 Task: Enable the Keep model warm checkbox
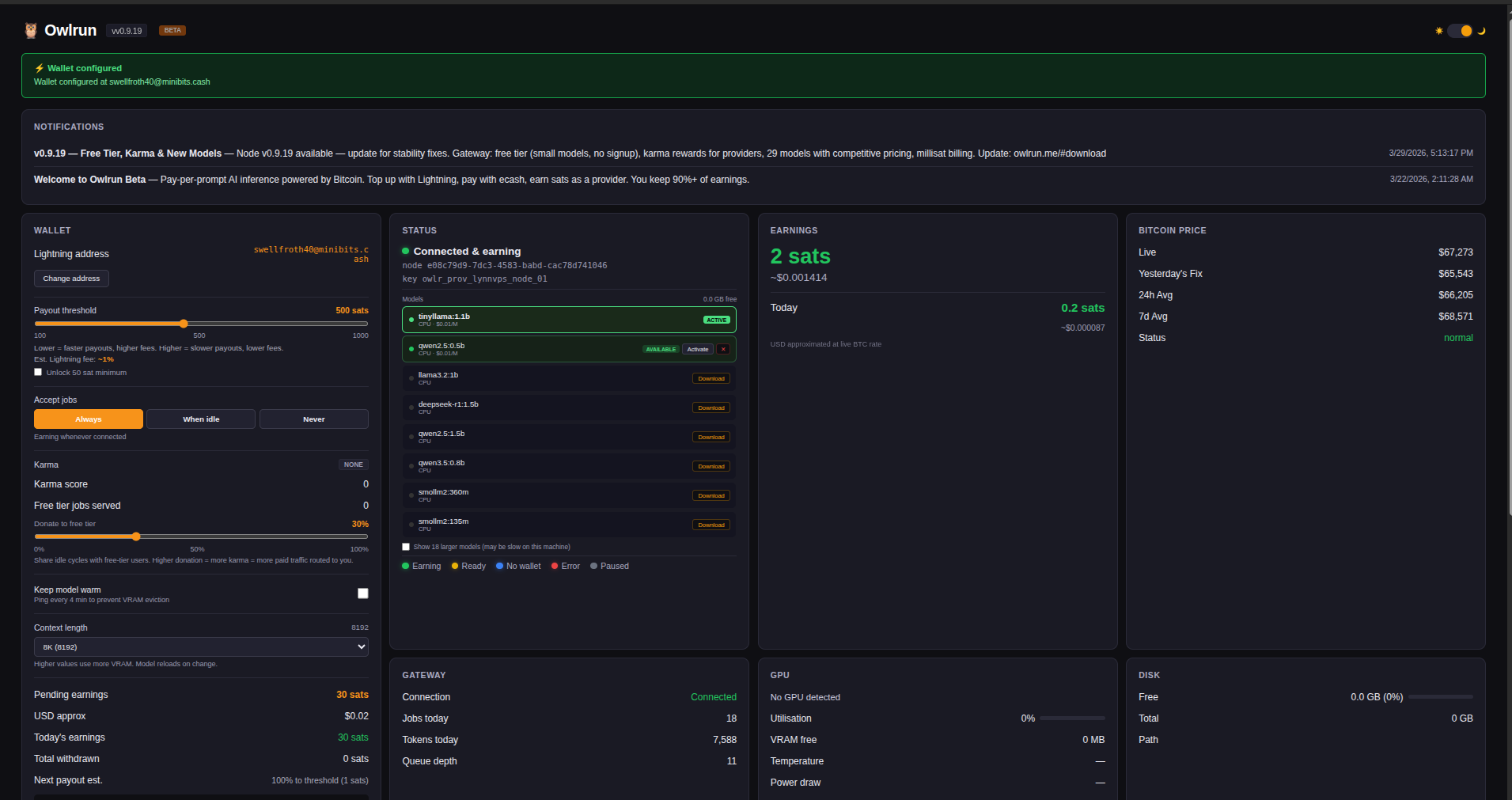click(x=362, y=593)
